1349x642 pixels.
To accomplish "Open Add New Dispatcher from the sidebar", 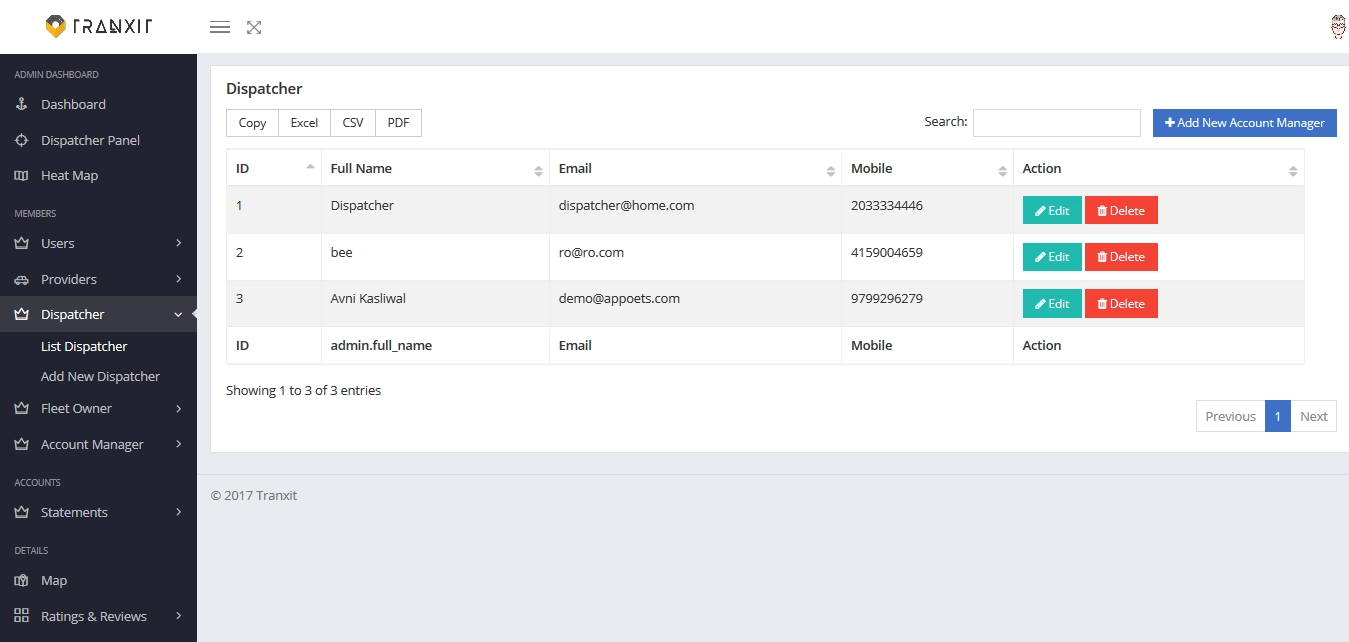I will click(x=99, y=376).
